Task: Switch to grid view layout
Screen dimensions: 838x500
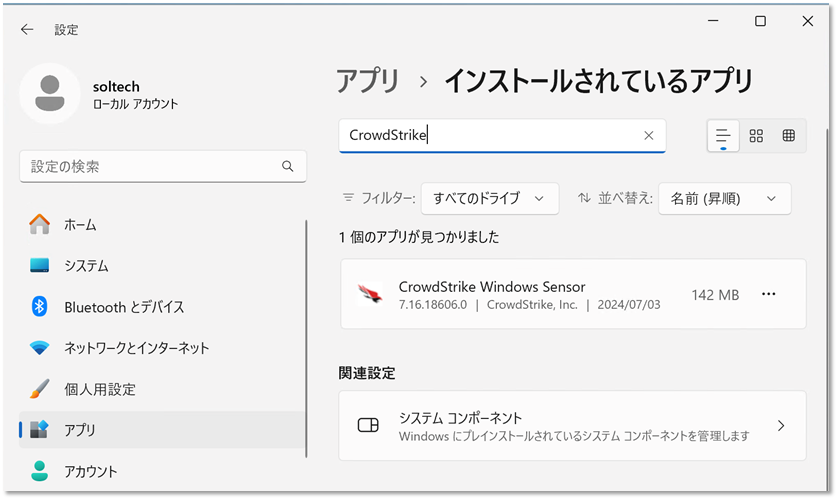Action: coord(756,136)
